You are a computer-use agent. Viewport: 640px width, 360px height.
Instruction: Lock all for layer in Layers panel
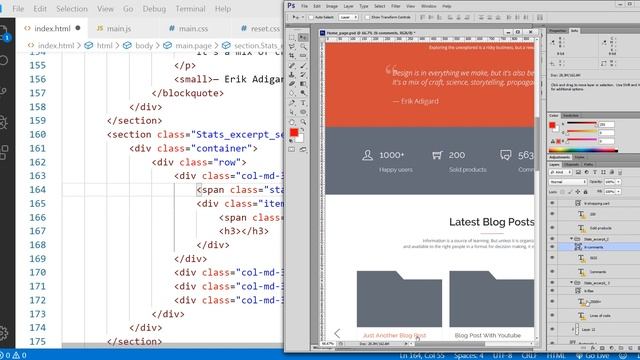[585, 191]
